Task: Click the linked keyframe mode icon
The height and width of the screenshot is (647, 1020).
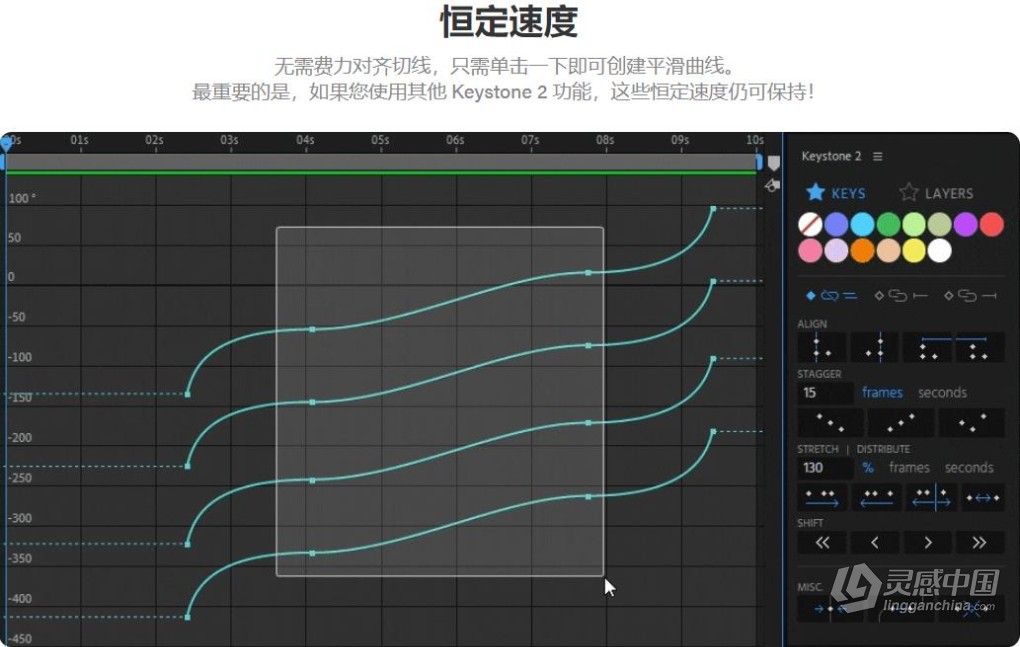Action: [x=831, y=296]
